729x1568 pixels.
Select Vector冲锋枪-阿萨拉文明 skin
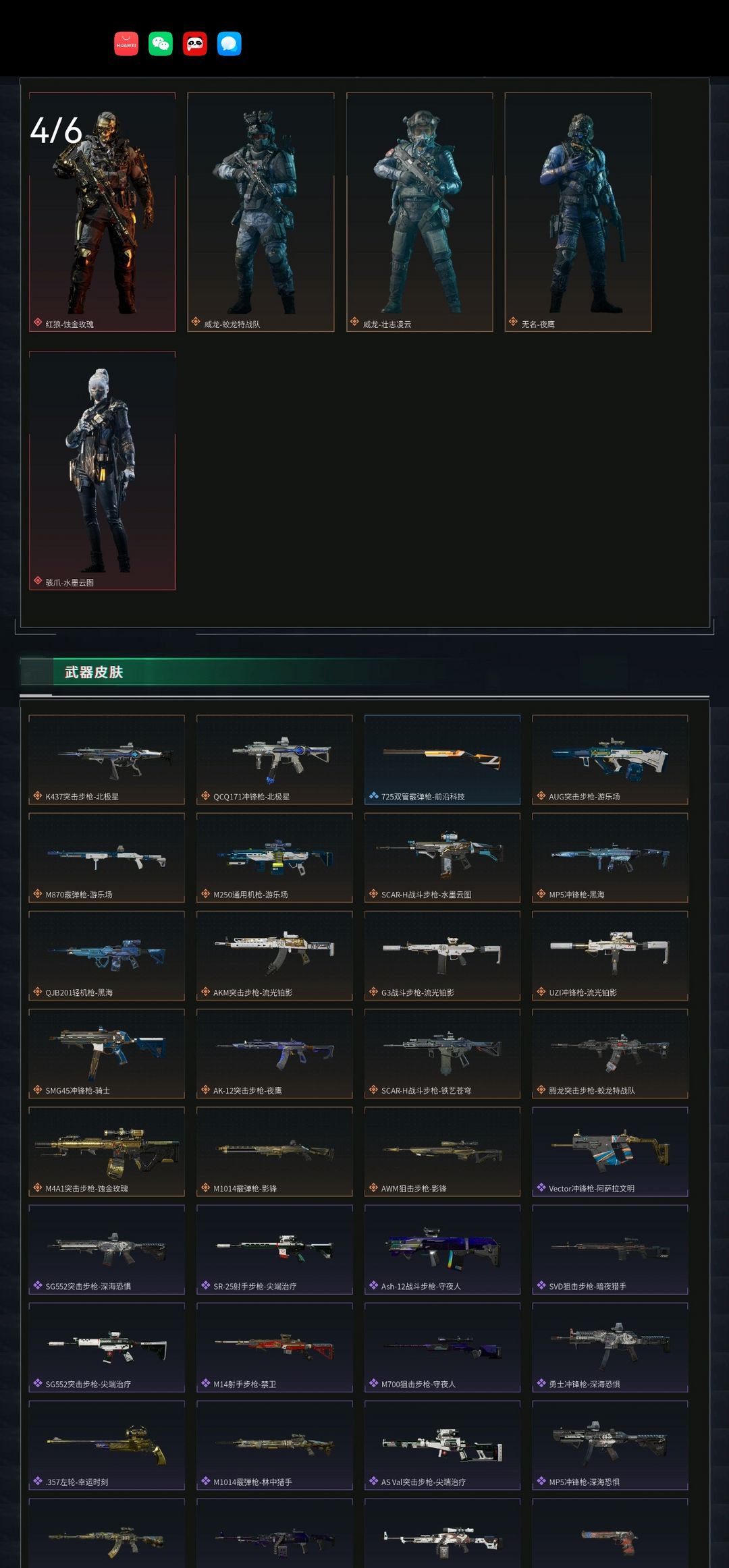click(x=610, y=1152)
